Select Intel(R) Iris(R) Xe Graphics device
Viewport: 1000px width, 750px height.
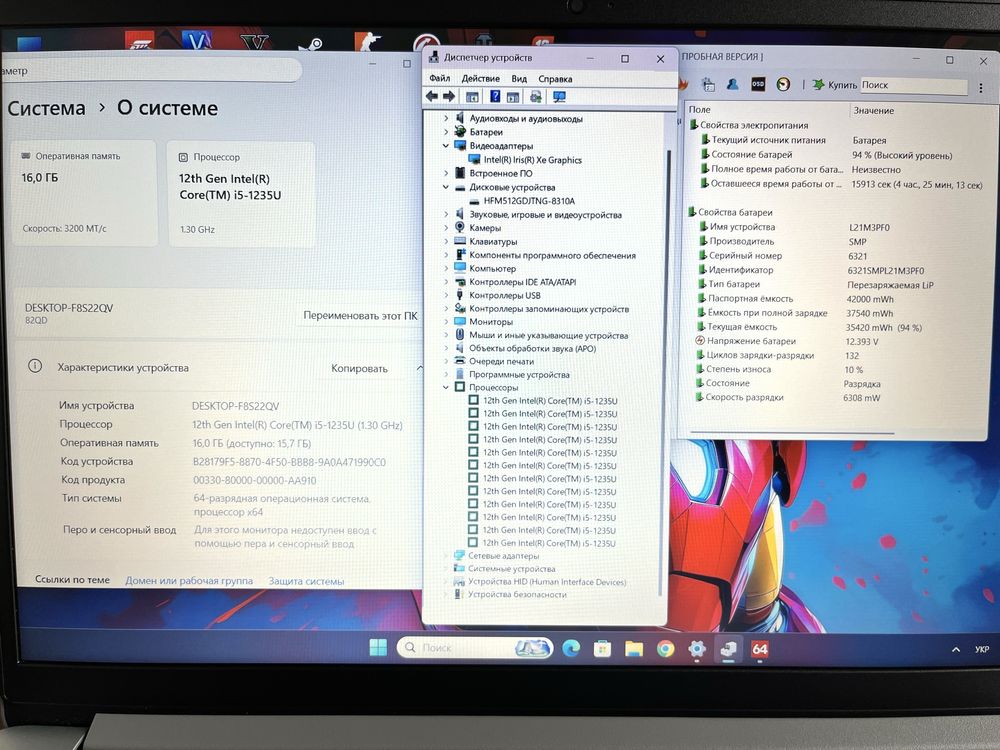tap(532, 160)
